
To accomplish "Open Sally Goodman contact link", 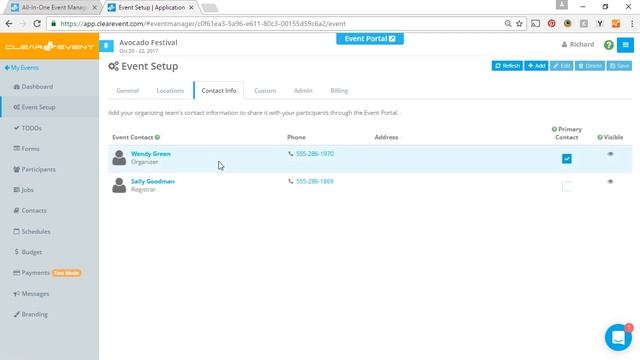I will click(153, 181).
